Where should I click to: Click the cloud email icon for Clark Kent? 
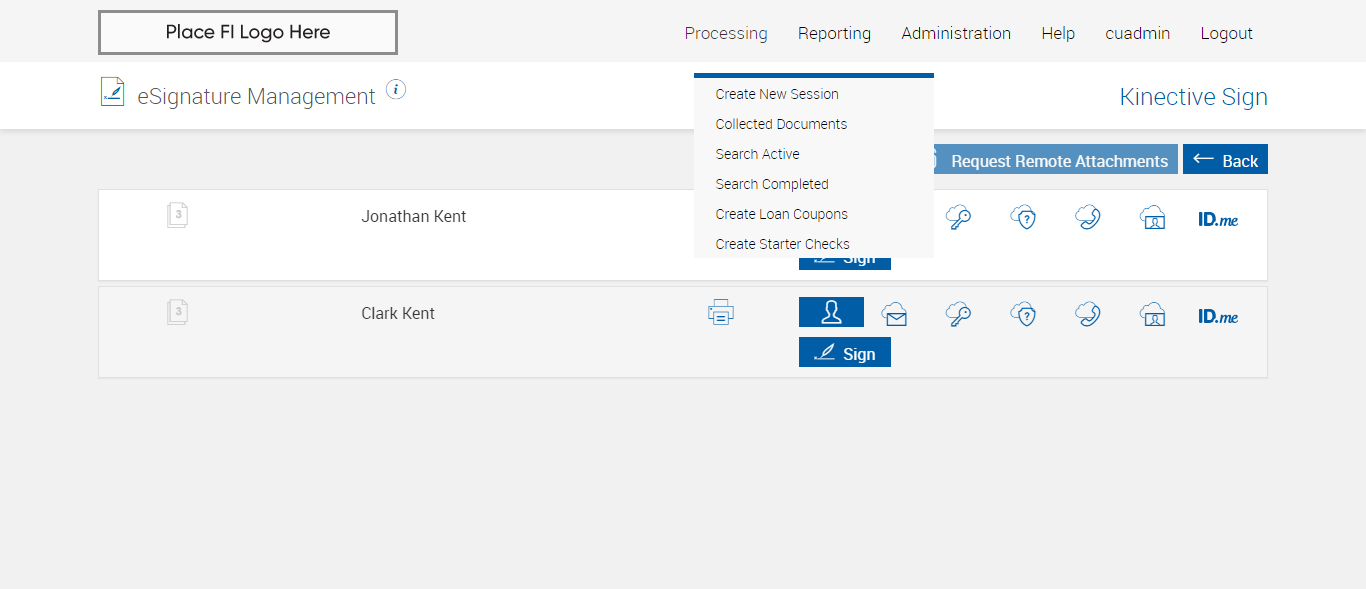(x=894, y=315)
